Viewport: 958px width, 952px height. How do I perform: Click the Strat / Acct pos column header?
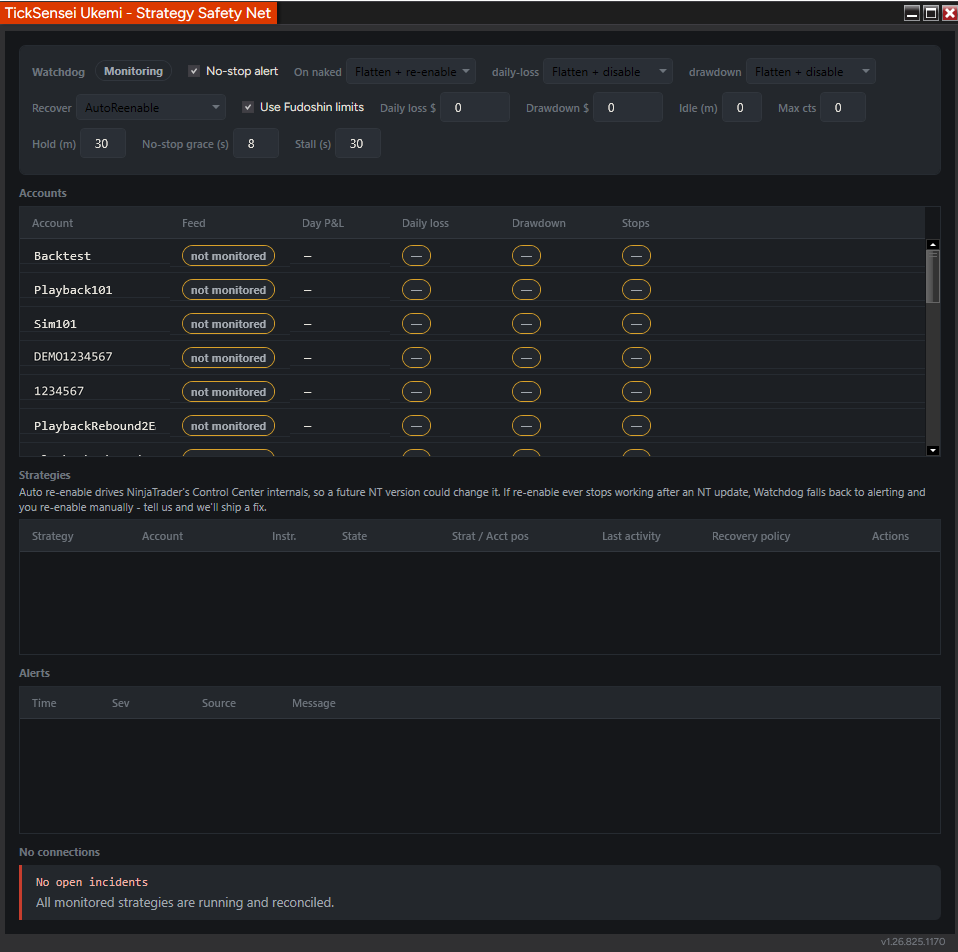point(490,536)
